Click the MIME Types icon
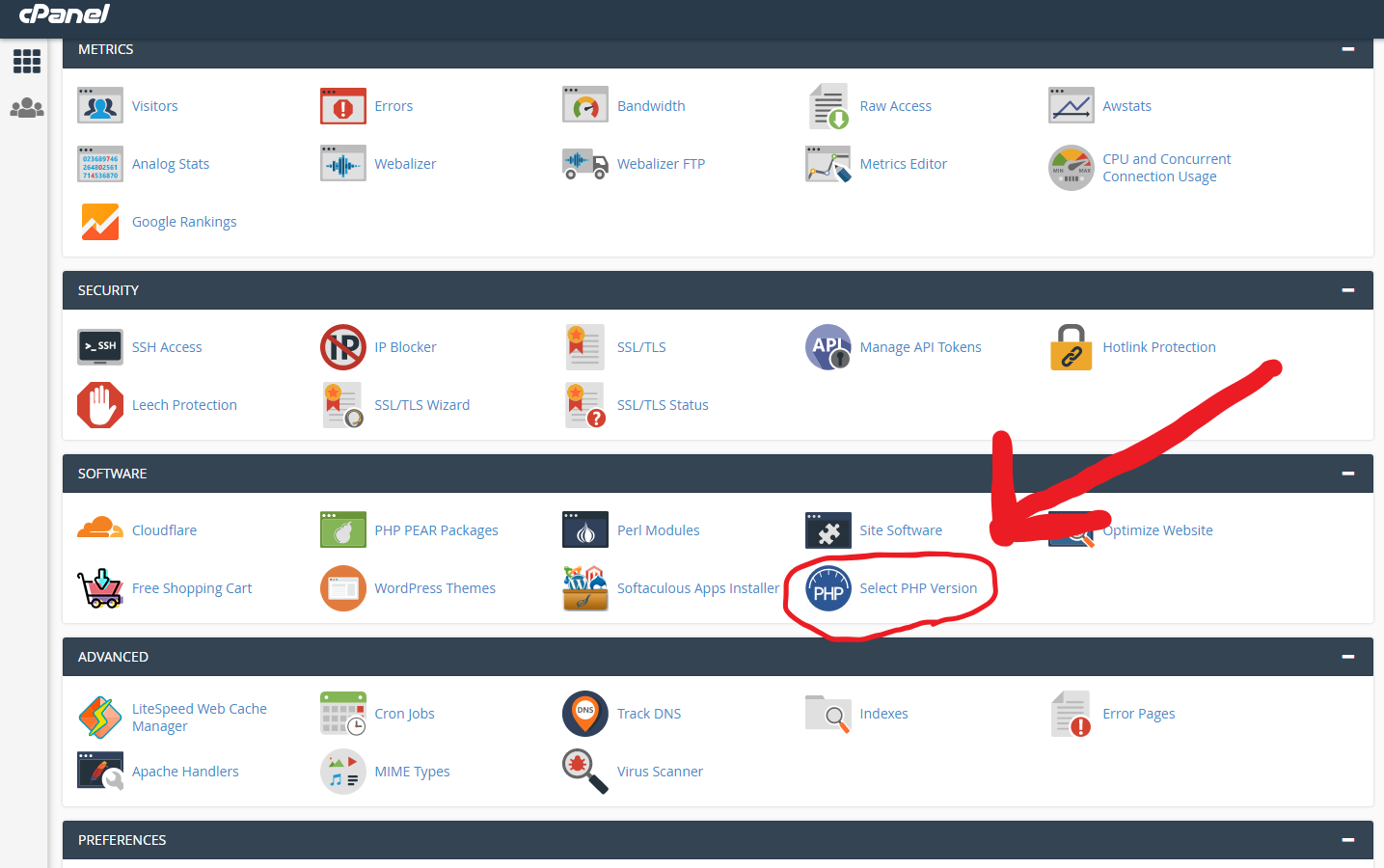The height and width of the screenshot is (868, 1384). 343,772
